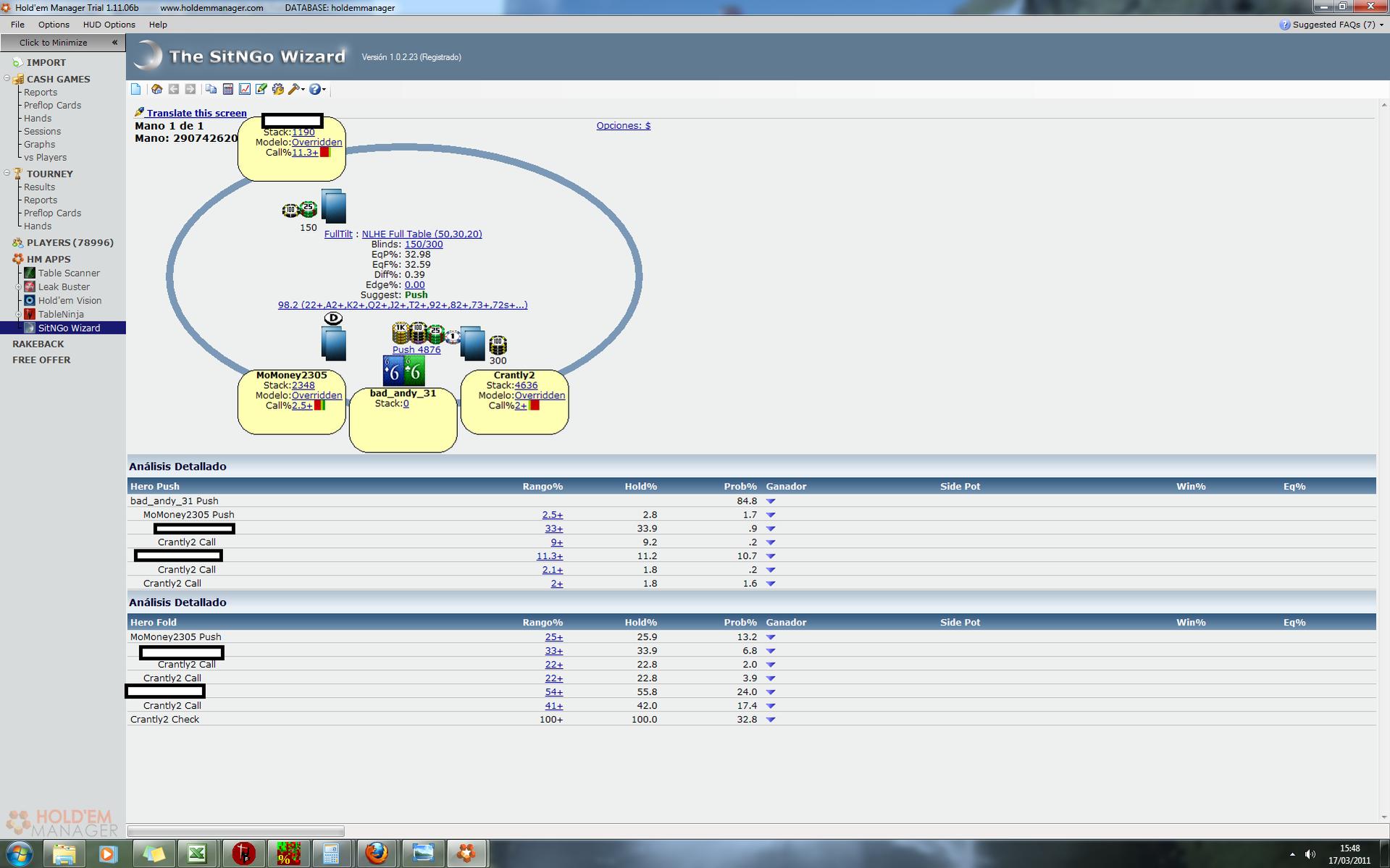This screenshot has height=868, width=1390.
Task: Click the hammer tools icon
Action: (x=294, y=89)
